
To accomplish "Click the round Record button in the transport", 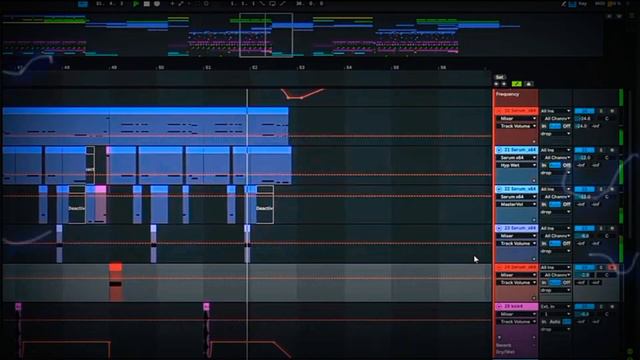I will [157, 4].
